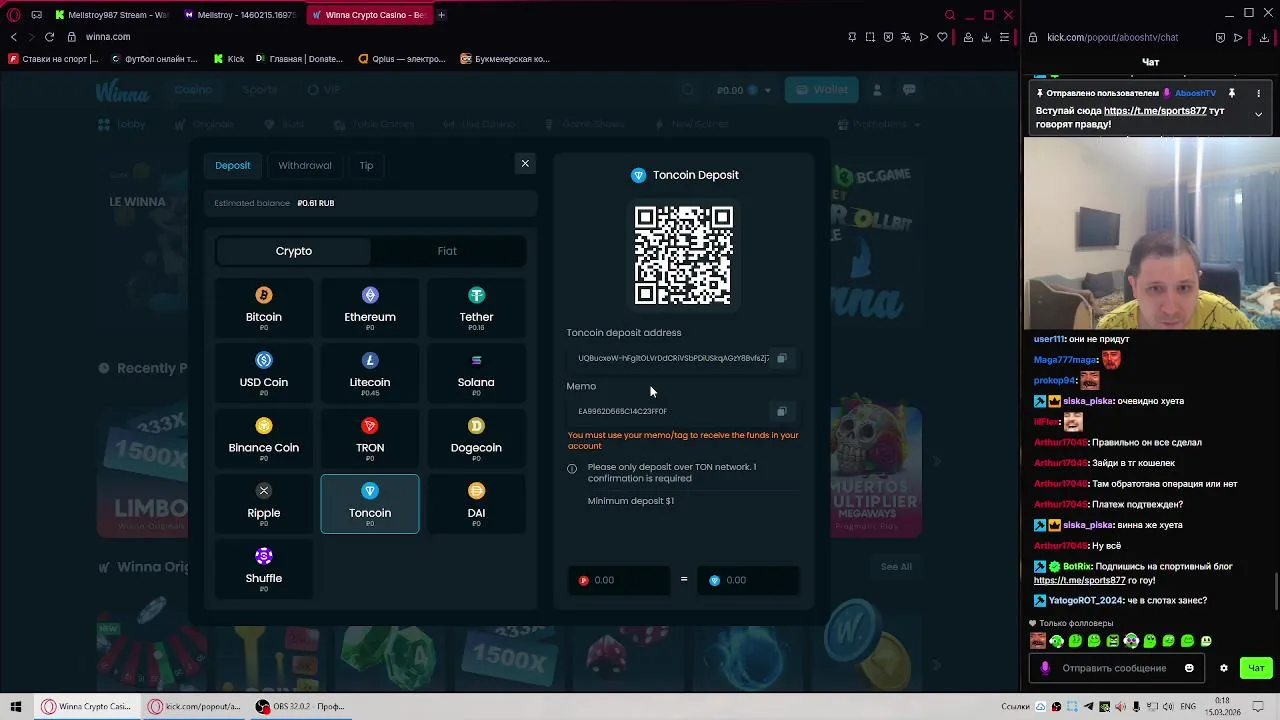Screen dimensions: 1280x720
Task: Go back in browser history
Action: click(x=14, y=37)
